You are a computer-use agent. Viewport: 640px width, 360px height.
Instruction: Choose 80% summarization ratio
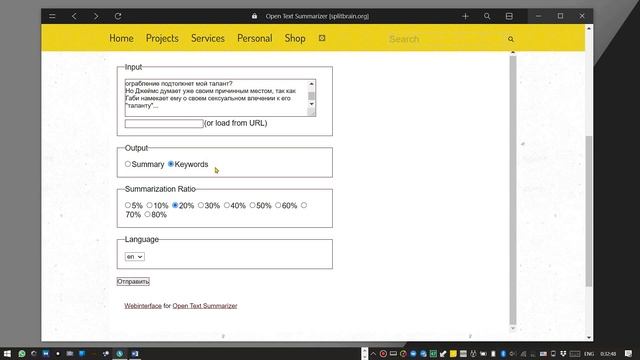[147, 214]
